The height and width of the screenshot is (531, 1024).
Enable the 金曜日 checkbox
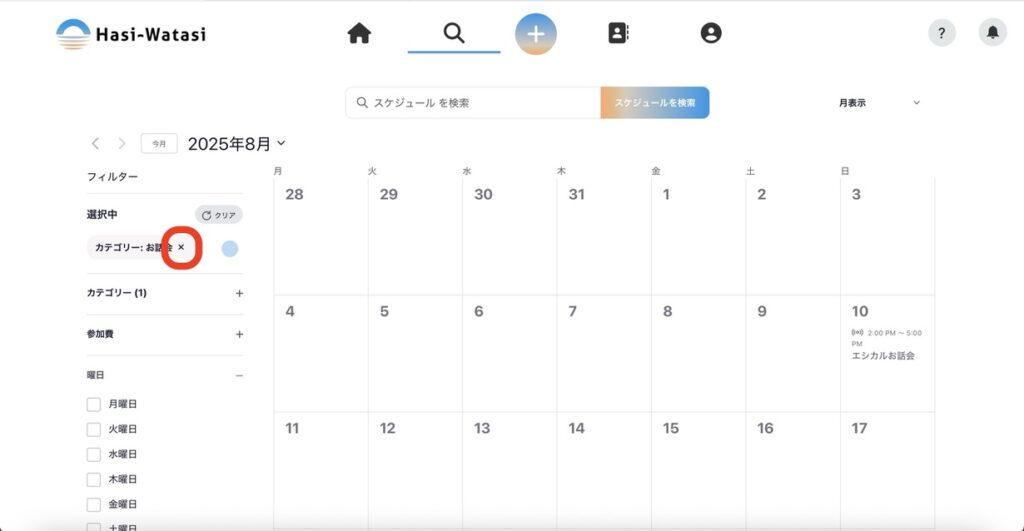pyautogui.click(x=94, y=504)
